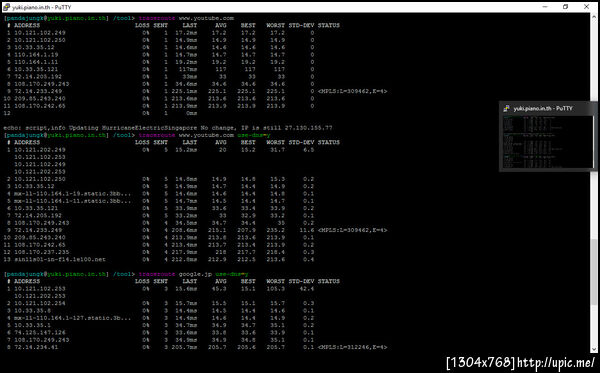Click address '10.121.102.254'
Screen dimensions: 600x373
40,303
